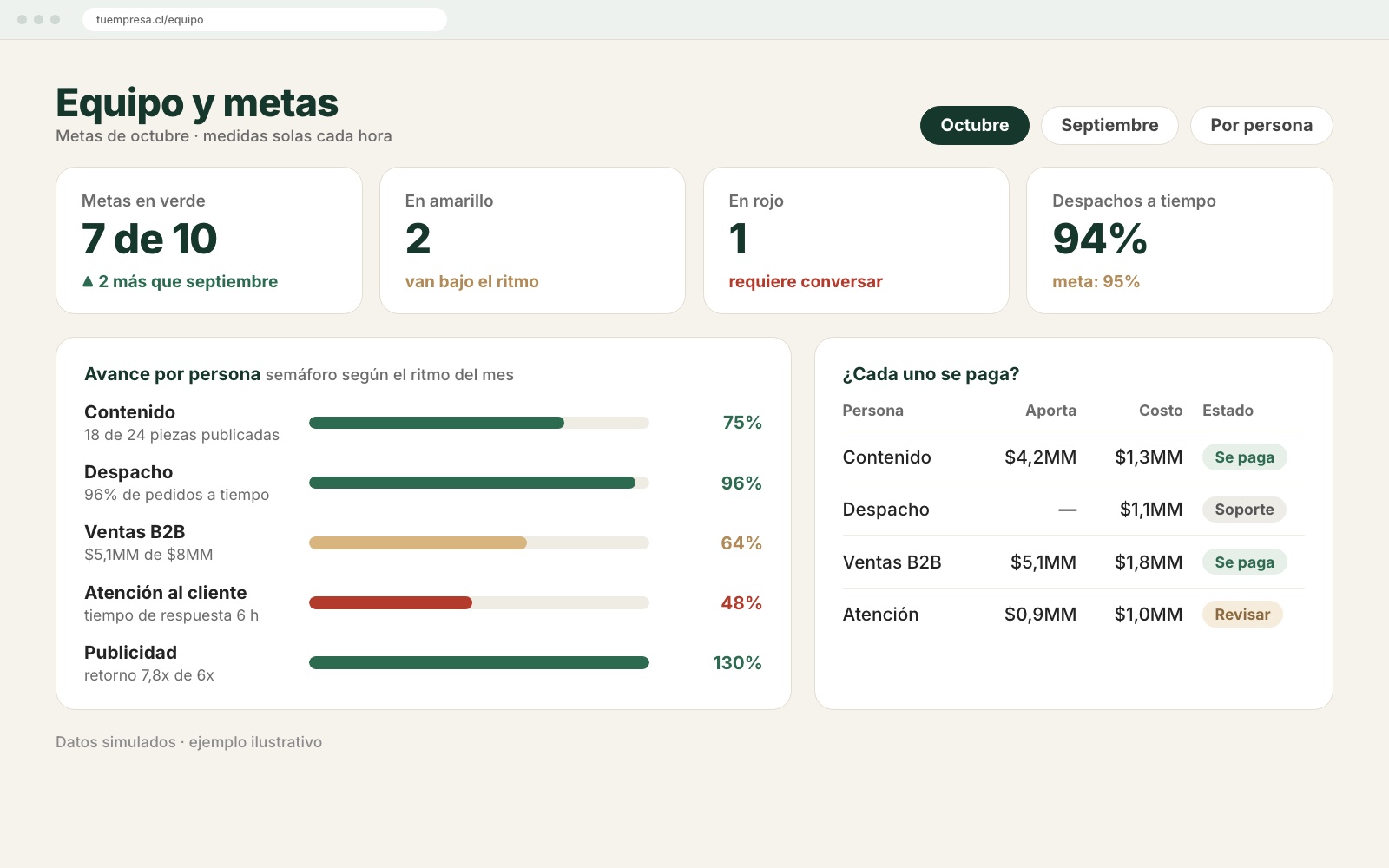The height and width of the screenshot is (868, 1389).
Task: Click the $1,3MM Contenido cost cell
Action: [x=1149, y=457]
